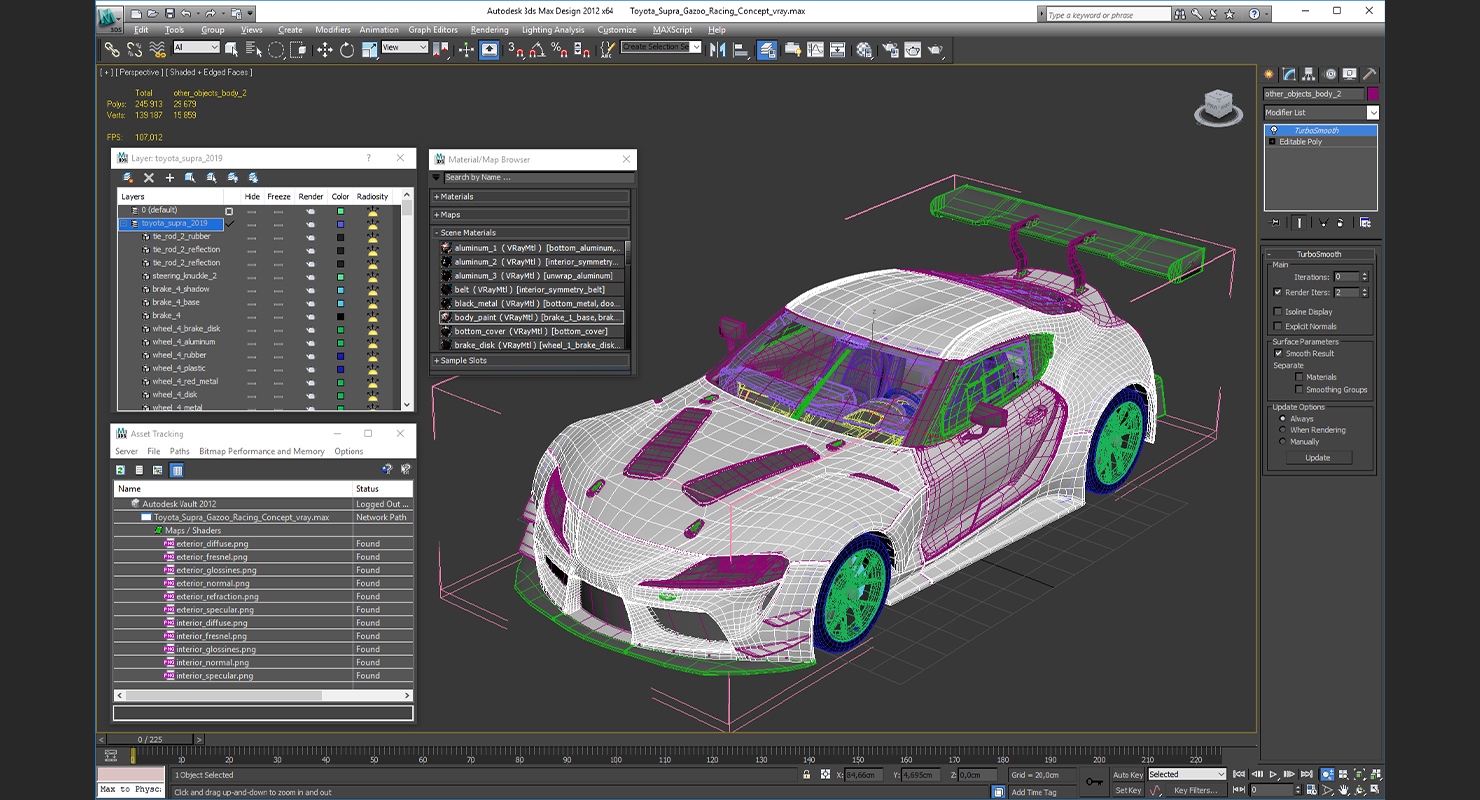The image size is (1480, 800).
Task: Click the Key Filters button
Action: [1196, 790]
